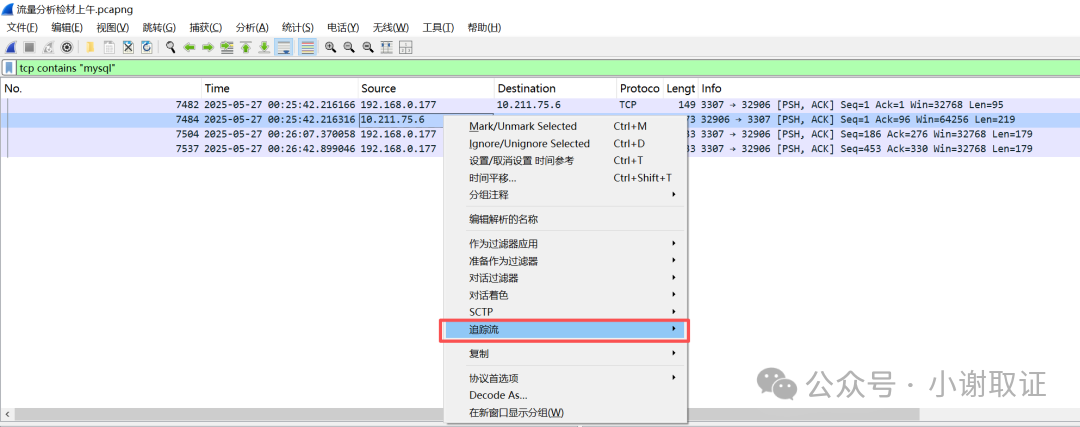The image size is (1080, 427).
Task: Expand the 协议首选项 submenu
Action: pyautogui.click(x=565, y=378)
